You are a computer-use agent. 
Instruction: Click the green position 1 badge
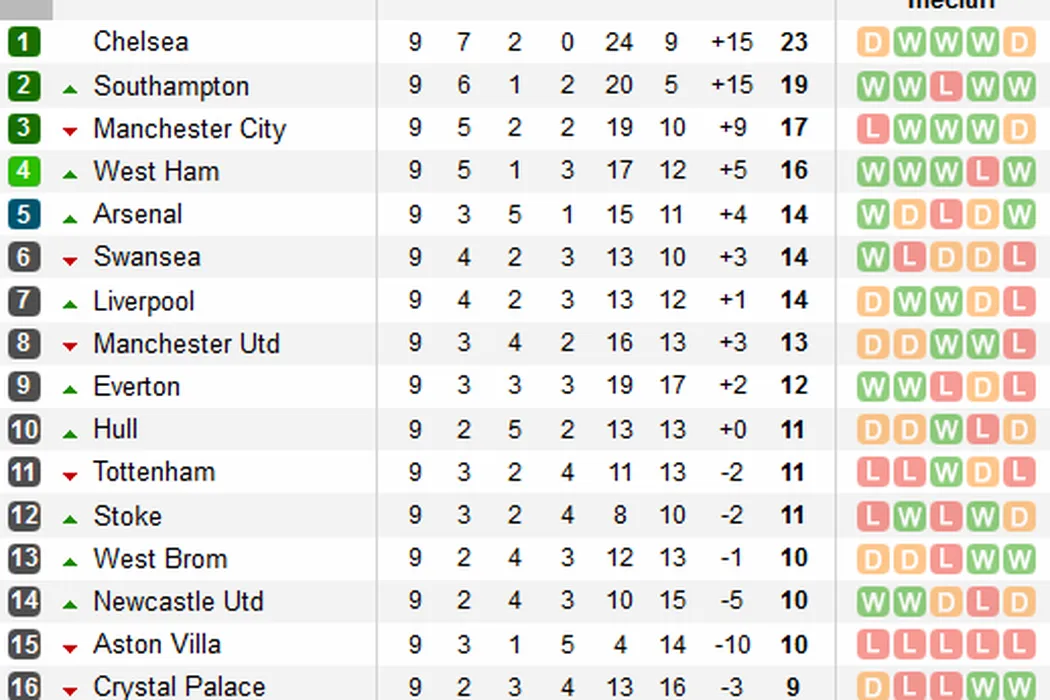(x=24, y=42)
